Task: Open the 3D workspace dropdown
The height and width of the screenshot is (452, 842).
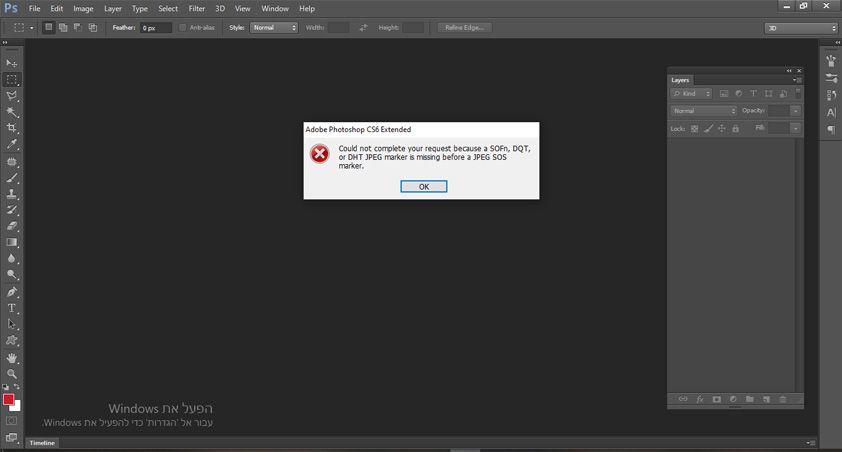Action: click(x=801, y=28)
